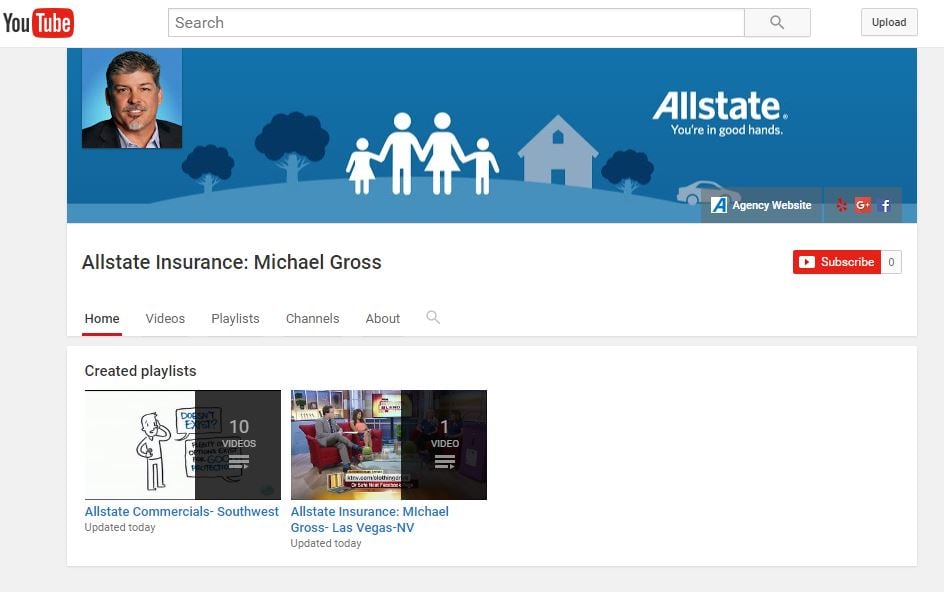Open the About tab
Viewport: 944px width, 592px height.
[383, 319]
